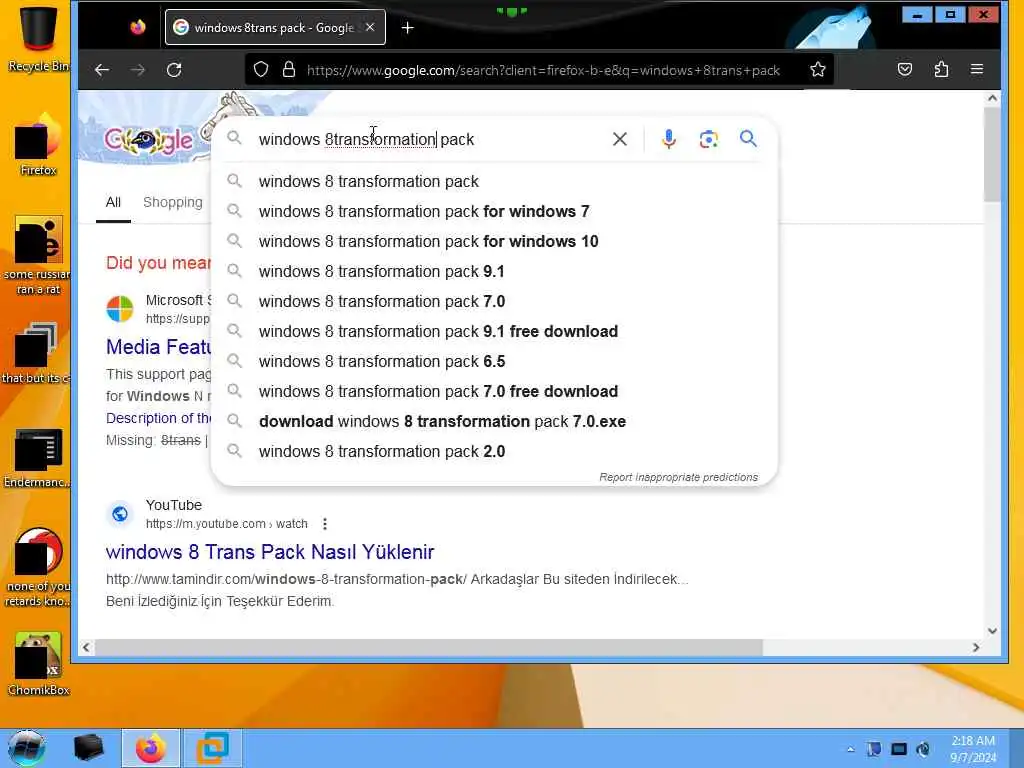Click the scroll up arrow of the page

pyautogui.click(x=992, y=98)
